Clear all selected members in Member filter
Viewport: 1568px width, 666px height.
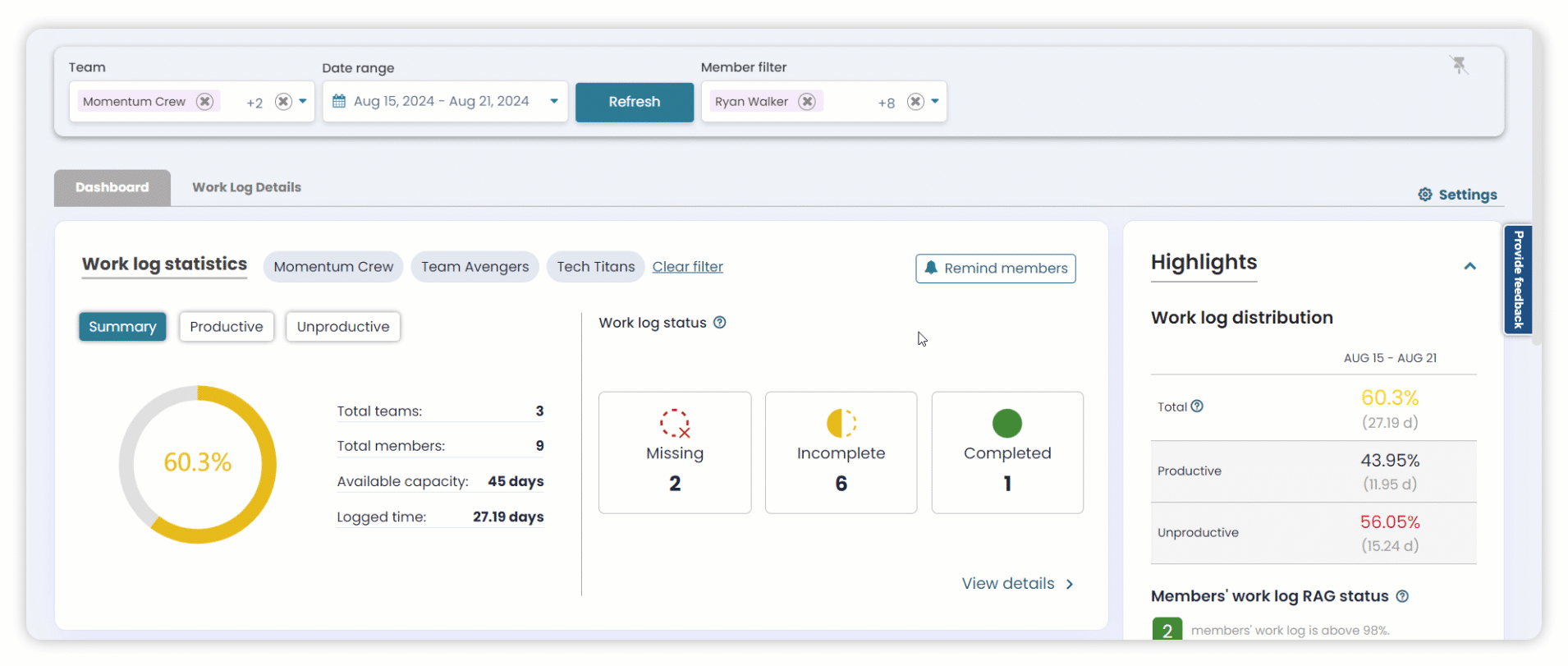coord(915,101)
